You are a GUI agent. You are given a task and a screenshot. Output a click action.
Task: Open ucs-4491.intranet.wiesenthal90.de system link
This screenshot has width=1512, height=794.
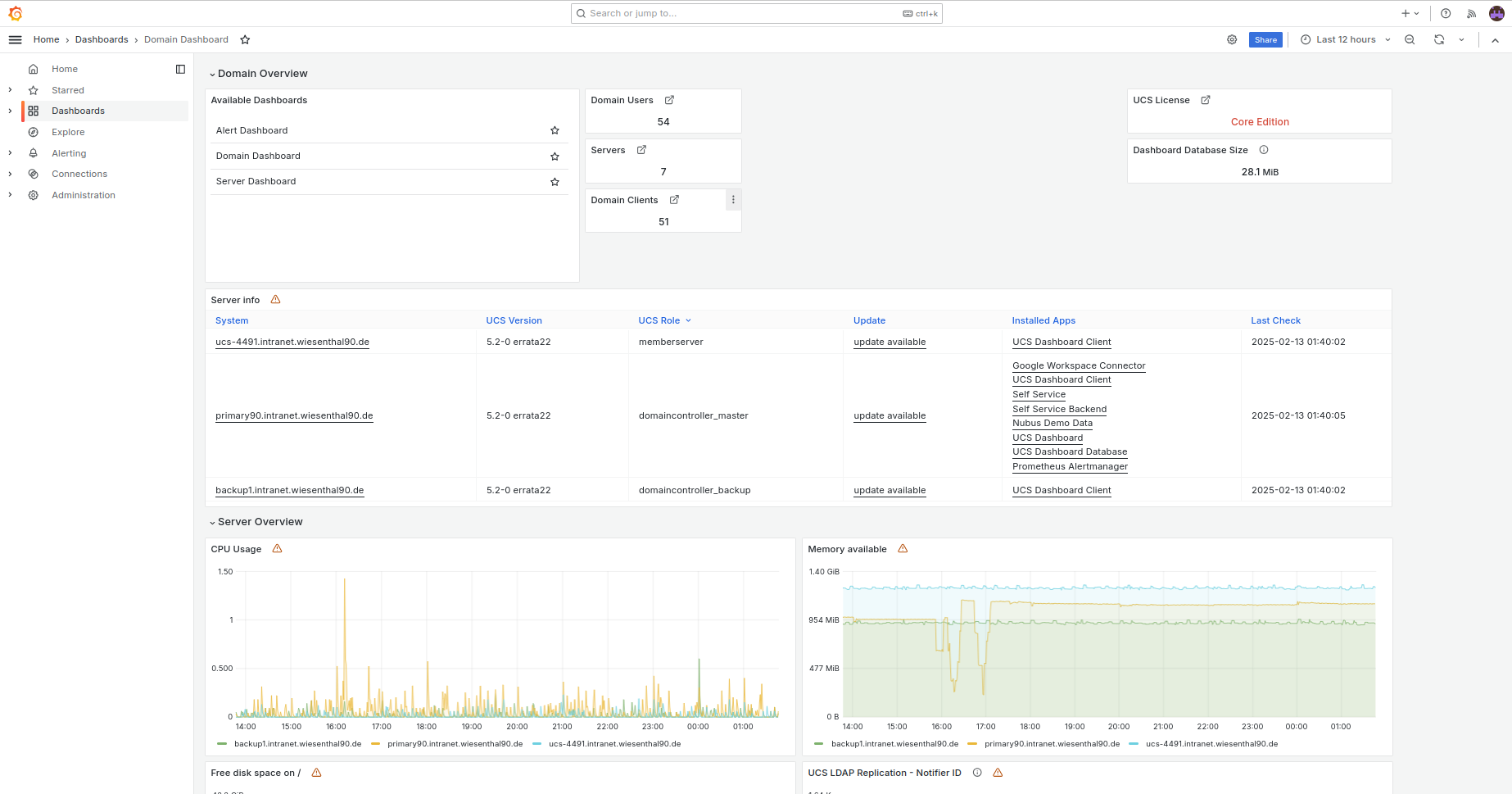tap(292, 342)
